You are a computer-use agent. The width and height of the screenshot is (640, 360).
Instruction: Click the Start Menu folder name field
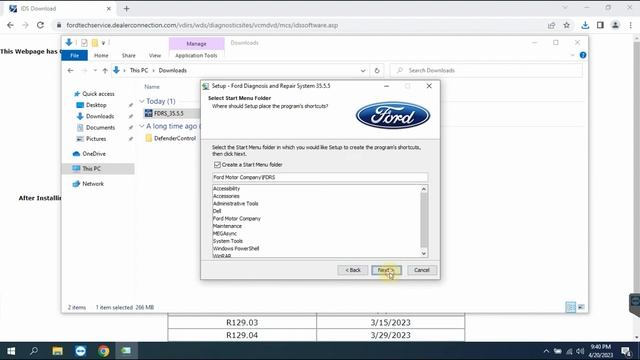320,177
